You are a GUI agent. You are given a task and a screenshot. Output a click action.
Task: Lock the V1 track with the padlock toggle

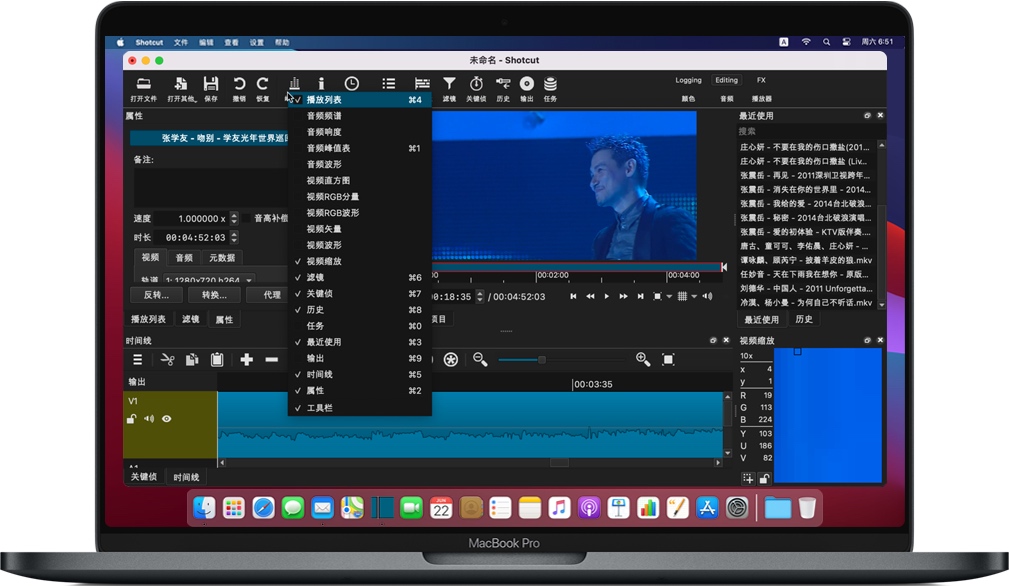click(x=132, y=419)
